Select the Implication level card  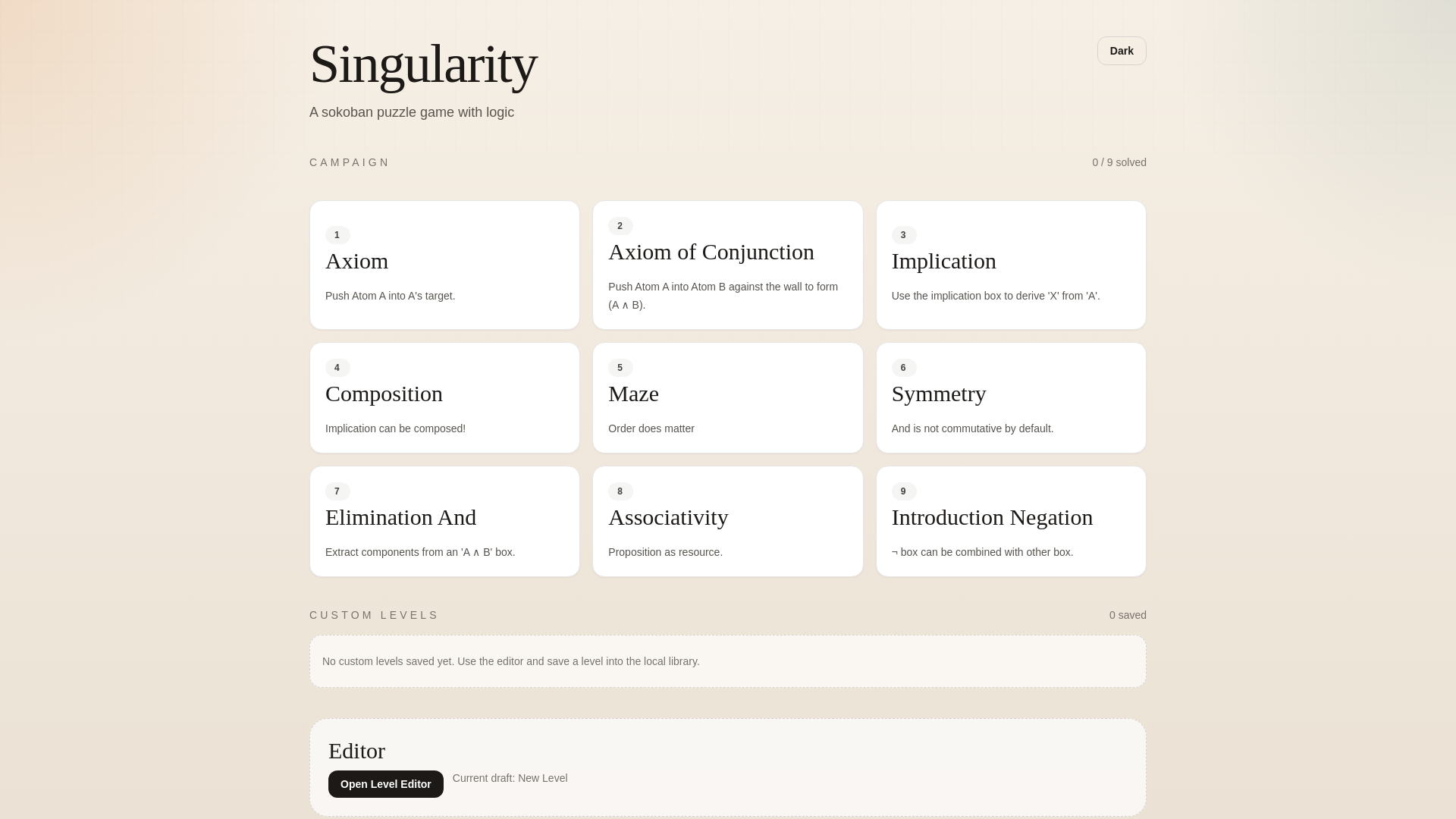click(1010, 265)
